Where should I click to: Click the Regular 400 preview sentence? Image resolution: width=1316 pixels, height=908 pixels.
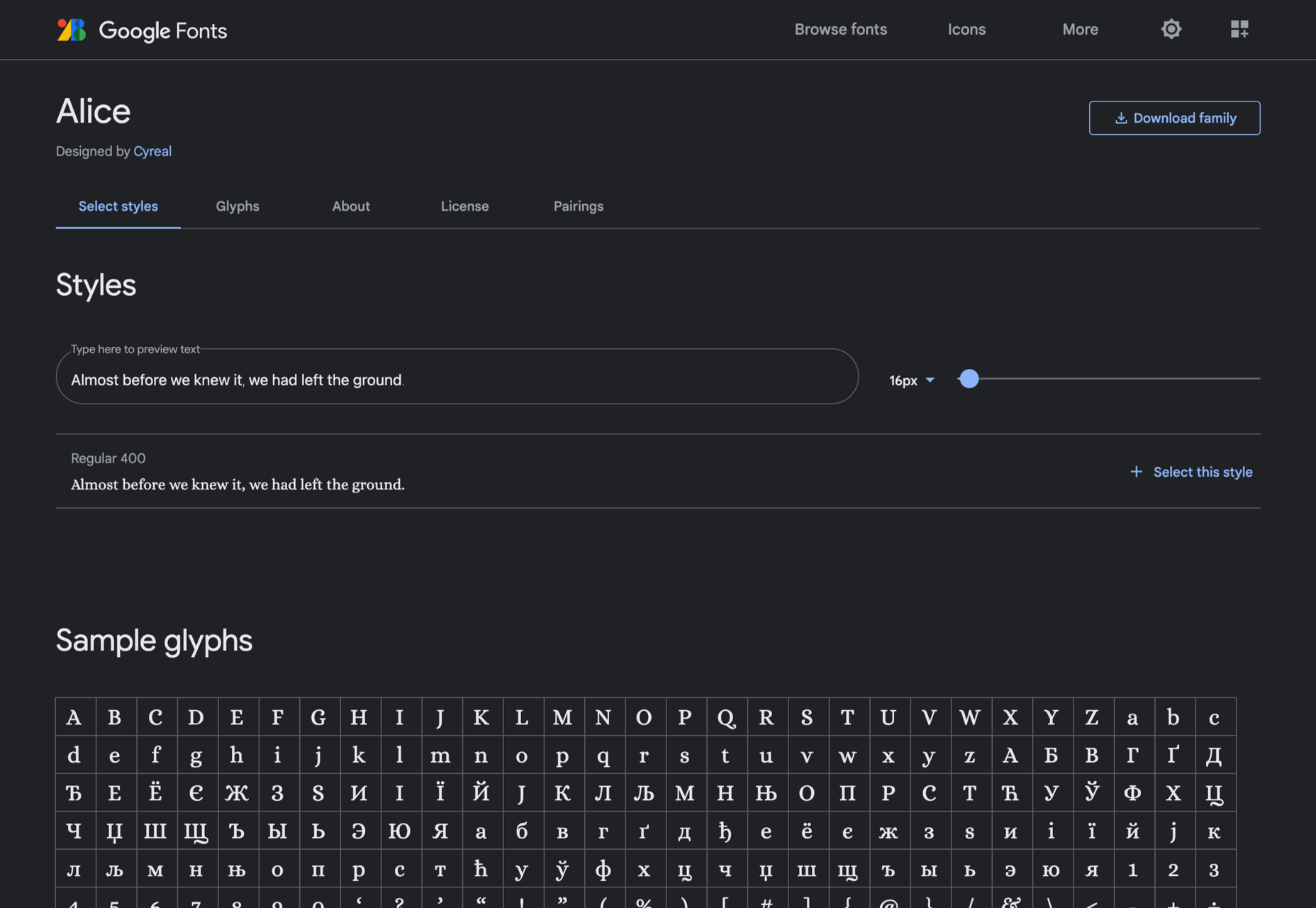(238, 485)
